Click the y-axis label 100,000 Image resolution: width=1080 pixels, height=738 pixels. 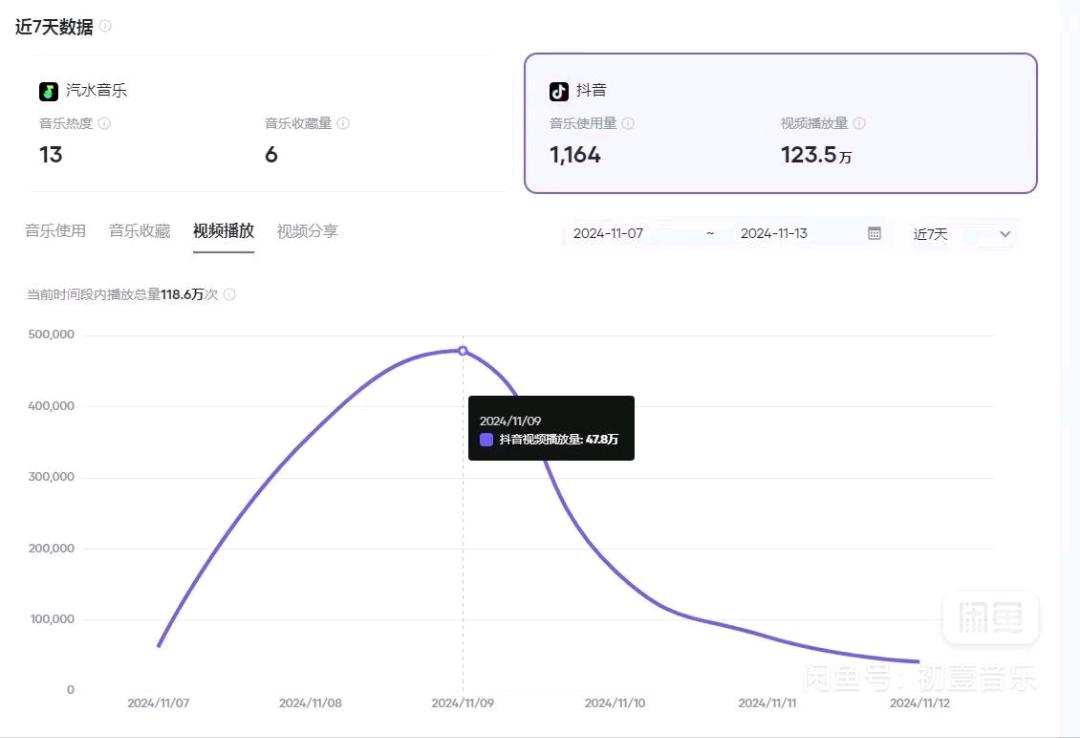[x=52, y=619]
